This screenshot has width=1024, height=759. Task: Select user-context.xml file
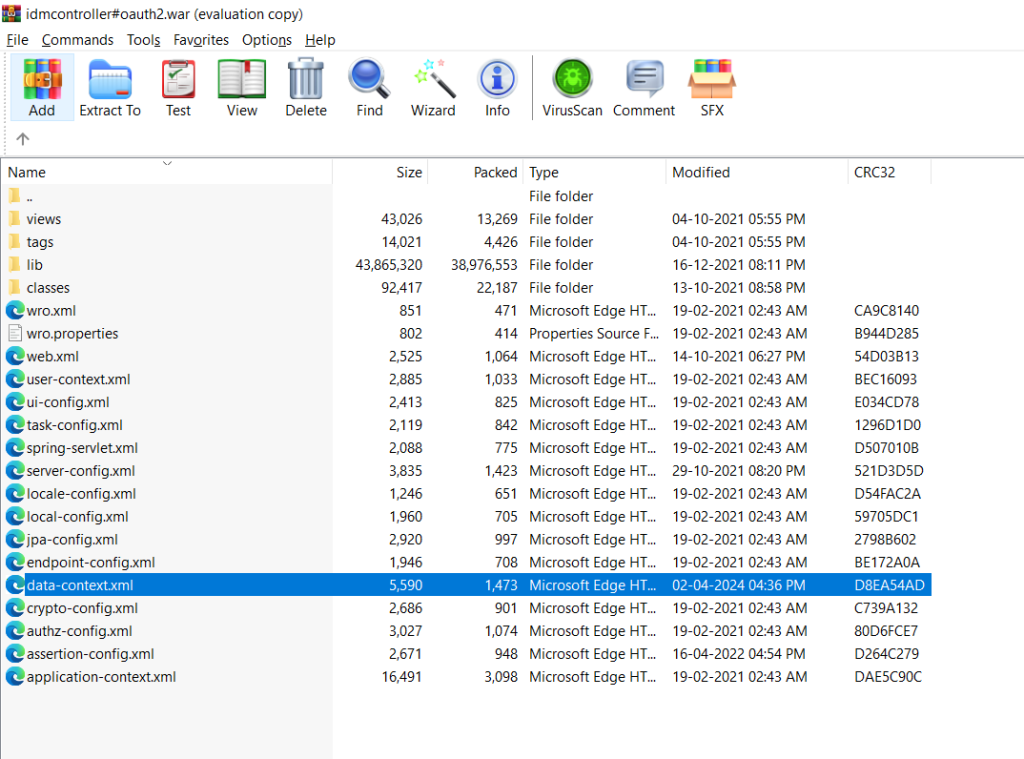click(x=78, y=379)
